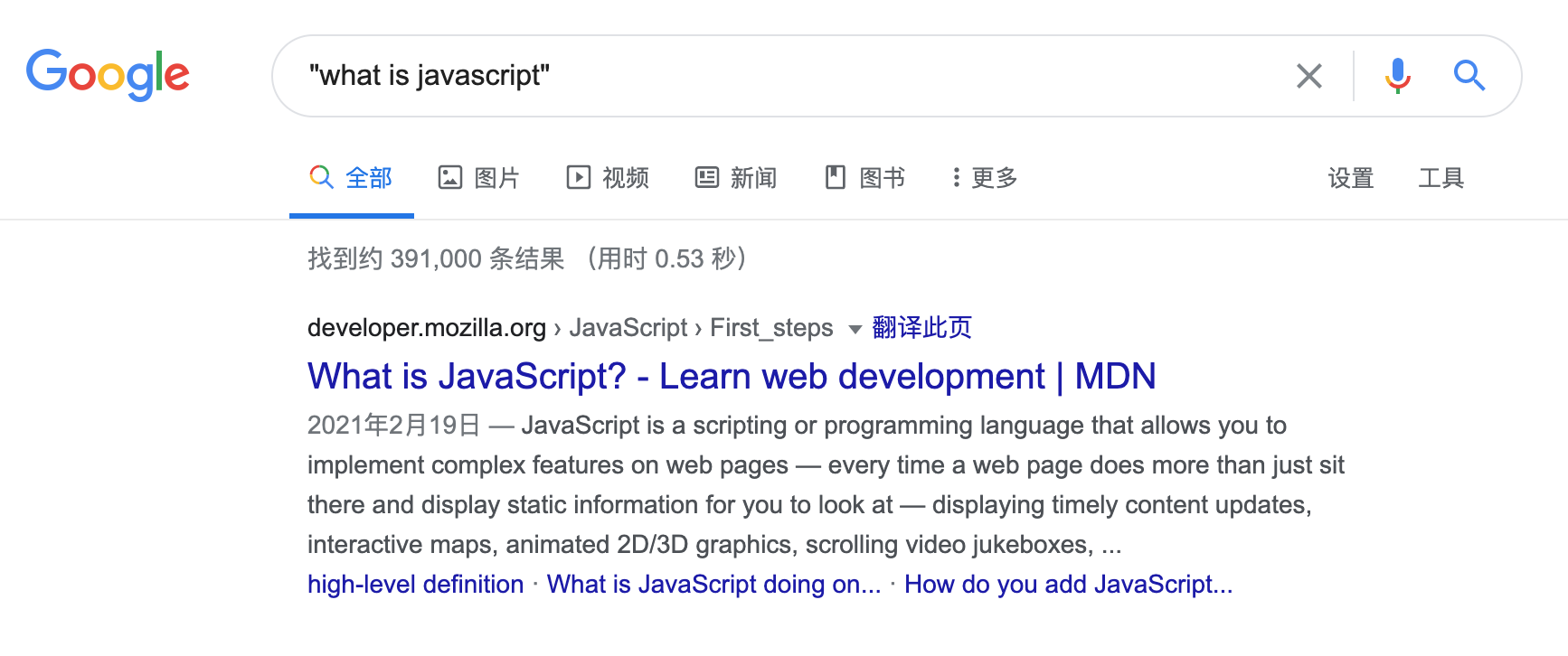Switch to 图书 (Books) tab
Image resolution: width=1568 pixels, height=656 pixels.
pos(864,178)
